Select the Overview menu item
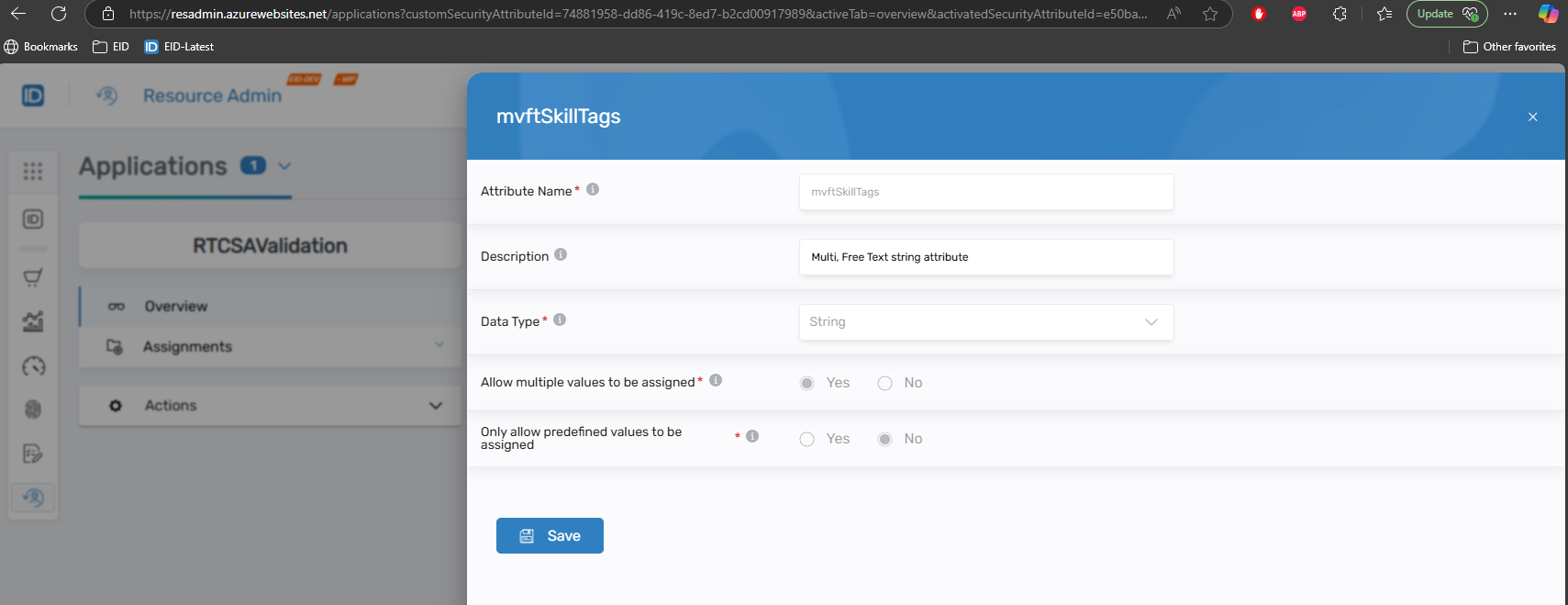The width and height of the screenshot is (1568, 605). [271, 307]
